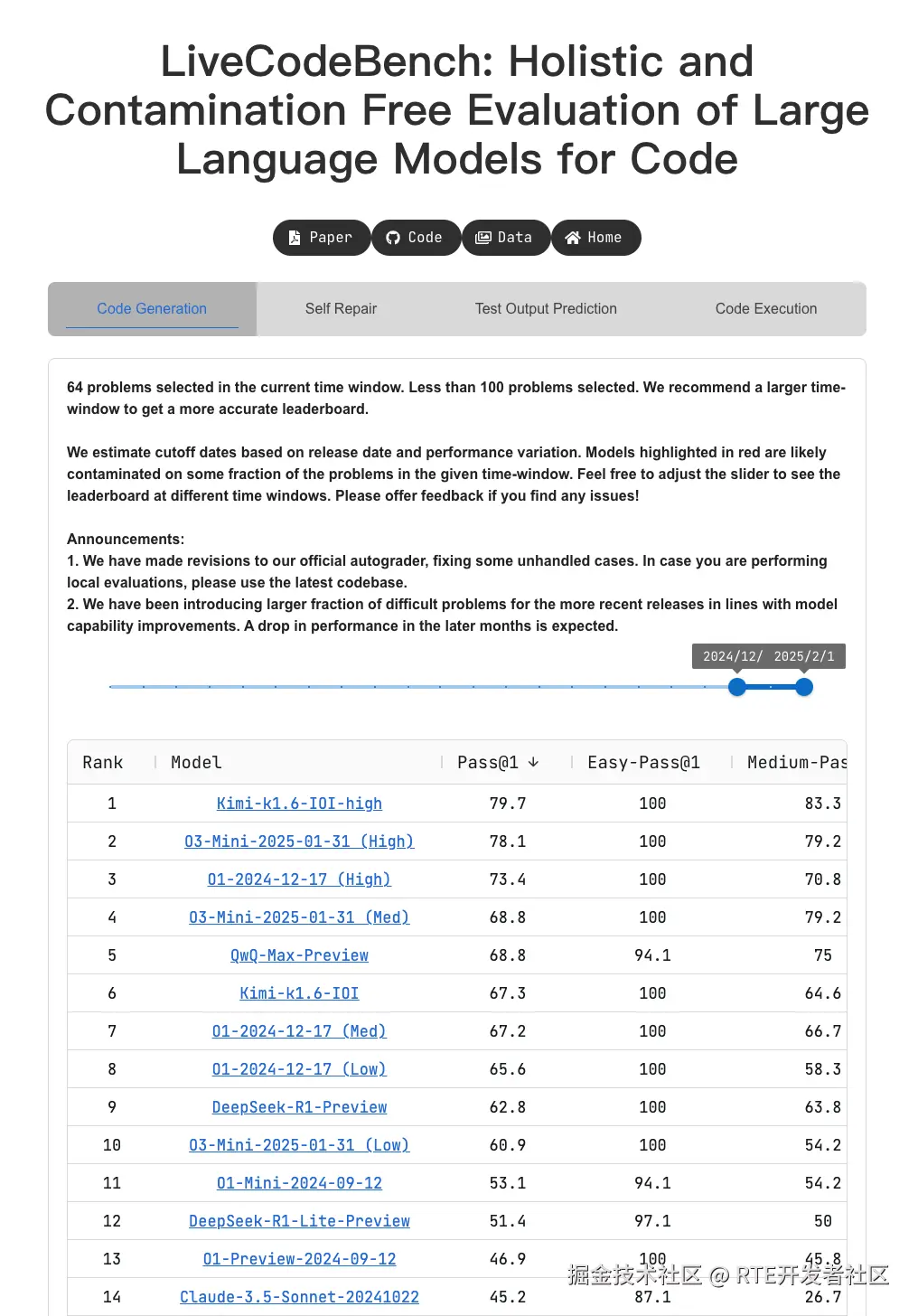Click the images icon on Data button

point(483,238)
